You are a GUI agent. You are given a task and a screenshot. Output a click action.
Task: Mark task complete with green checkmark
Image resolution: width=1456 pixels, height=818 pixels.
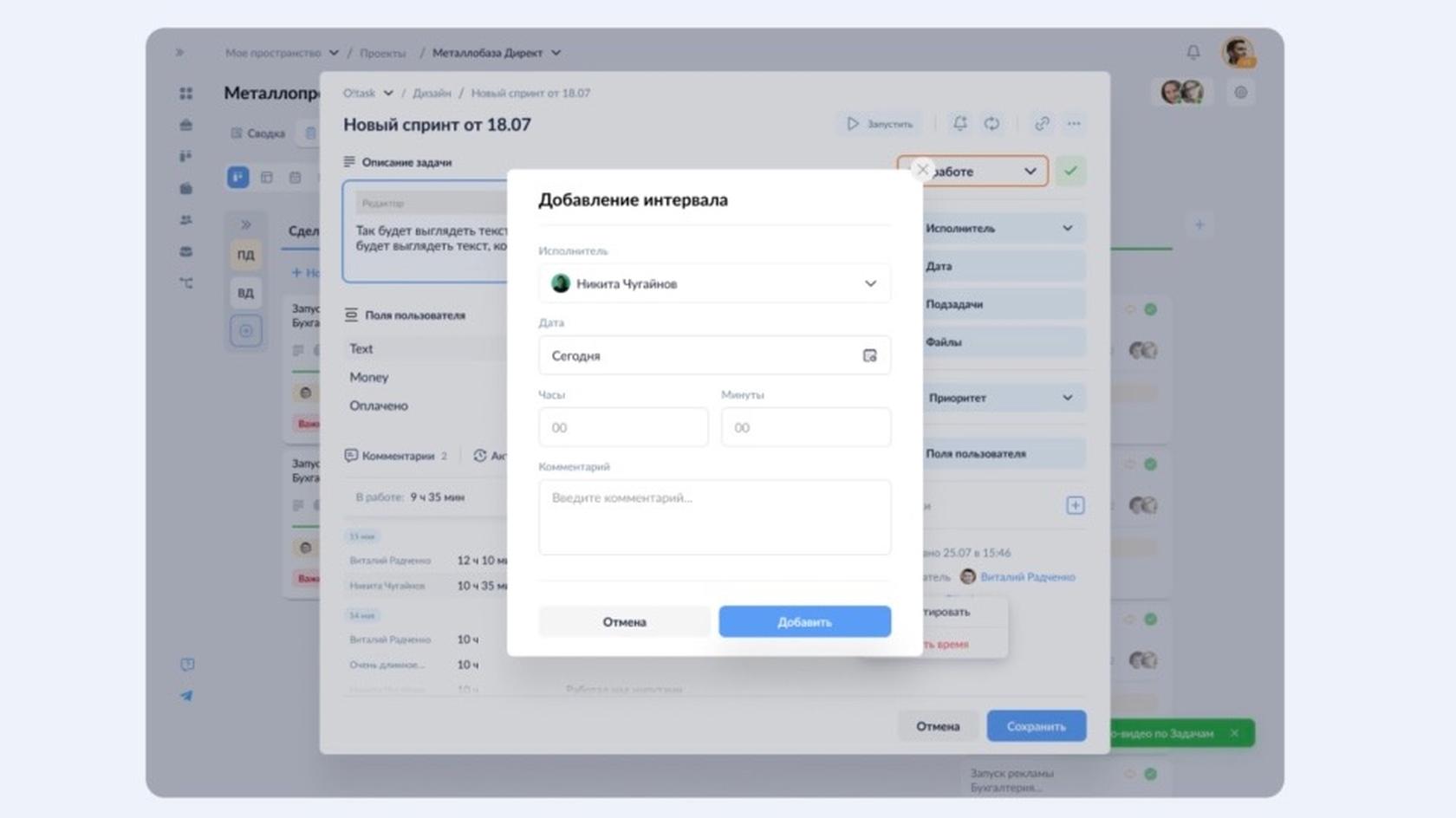(1070, 171)
